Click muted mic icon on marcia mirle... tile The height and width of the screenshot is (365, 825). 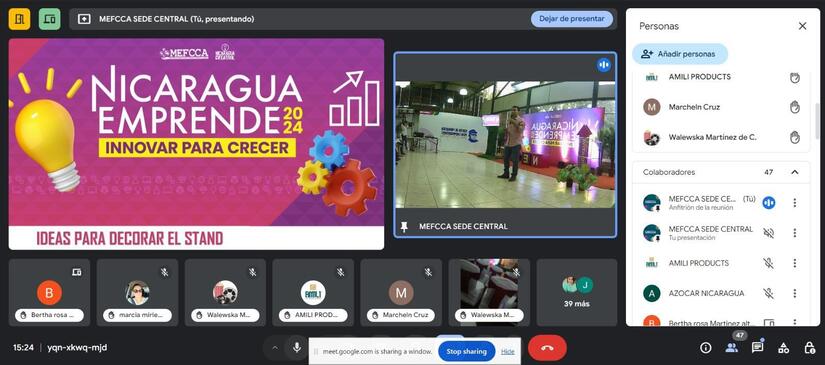pyautogui.click(x=165, y=272)
